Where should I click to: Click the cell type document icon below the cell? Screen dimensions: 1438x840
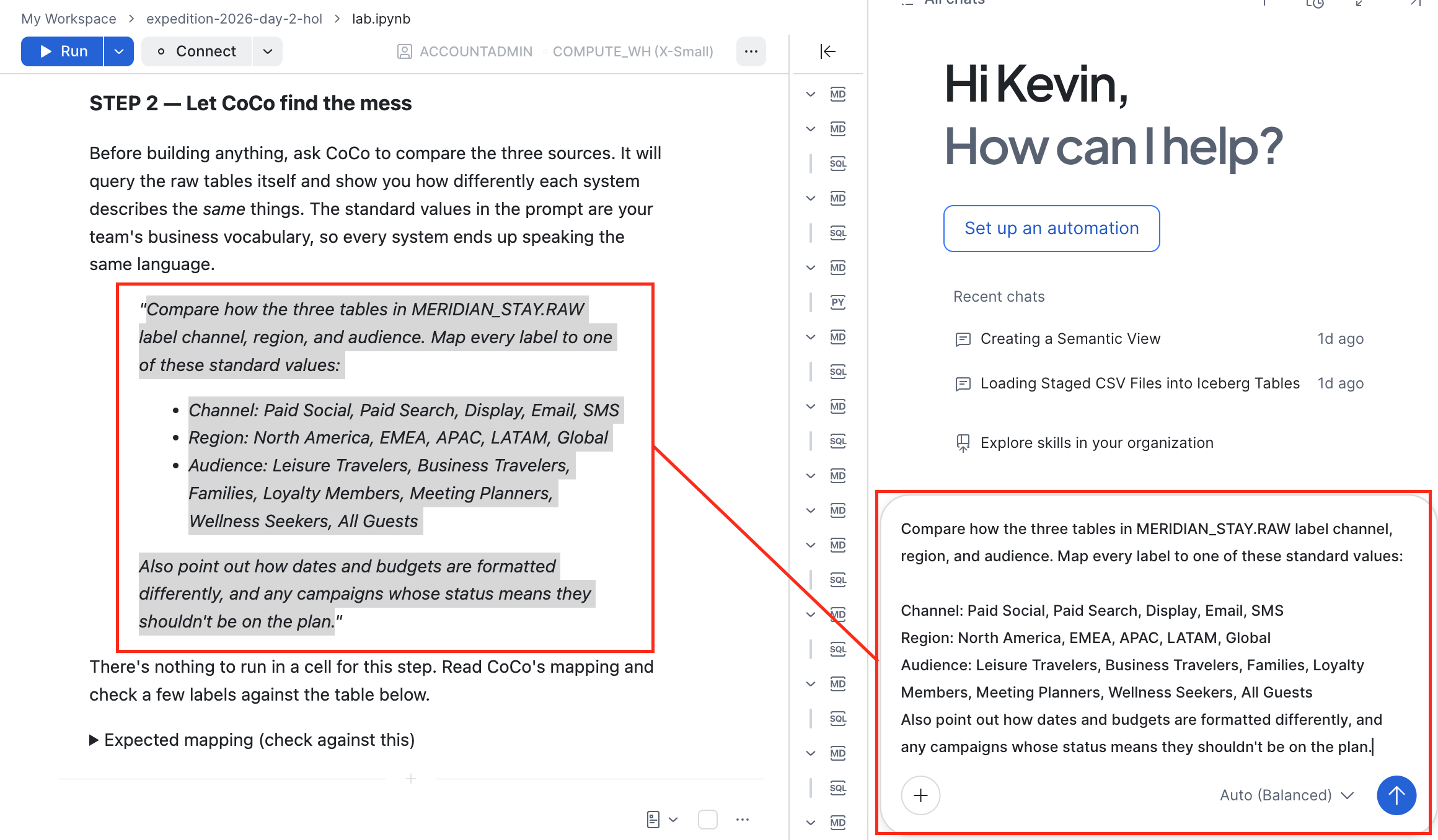[x=653, y=820]
